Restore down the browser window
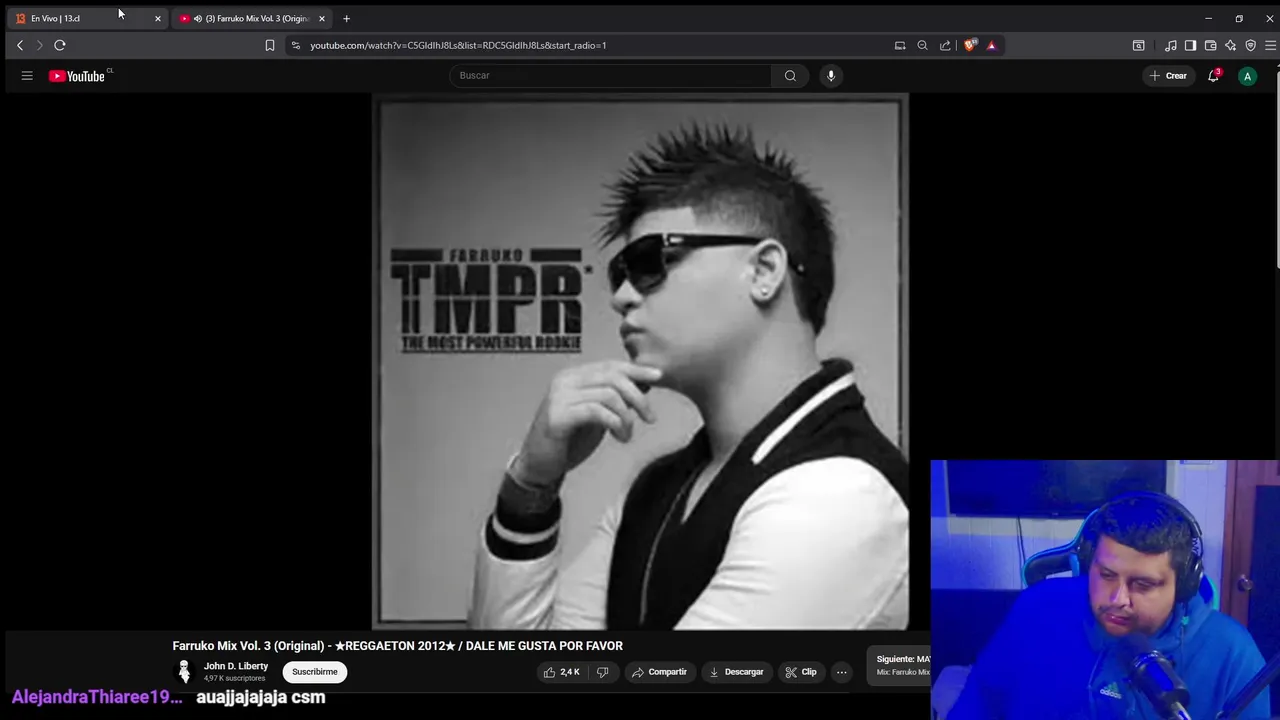1280x720 pixels. click(1239, 18)
